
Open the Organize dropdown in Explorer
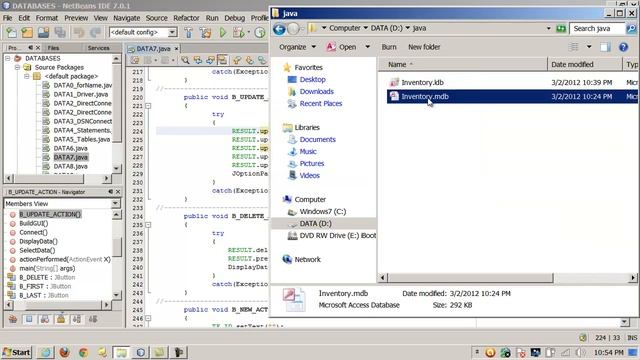(298, 47)
